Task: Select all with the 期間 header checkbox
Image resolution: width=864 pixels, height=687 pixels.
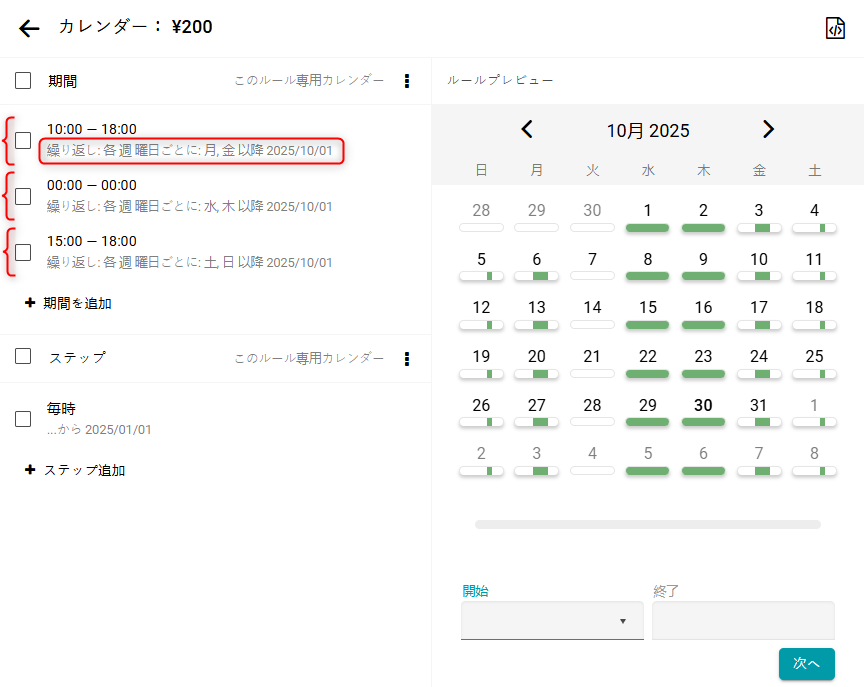Action: pyautogui.click(x=23, y=81)
